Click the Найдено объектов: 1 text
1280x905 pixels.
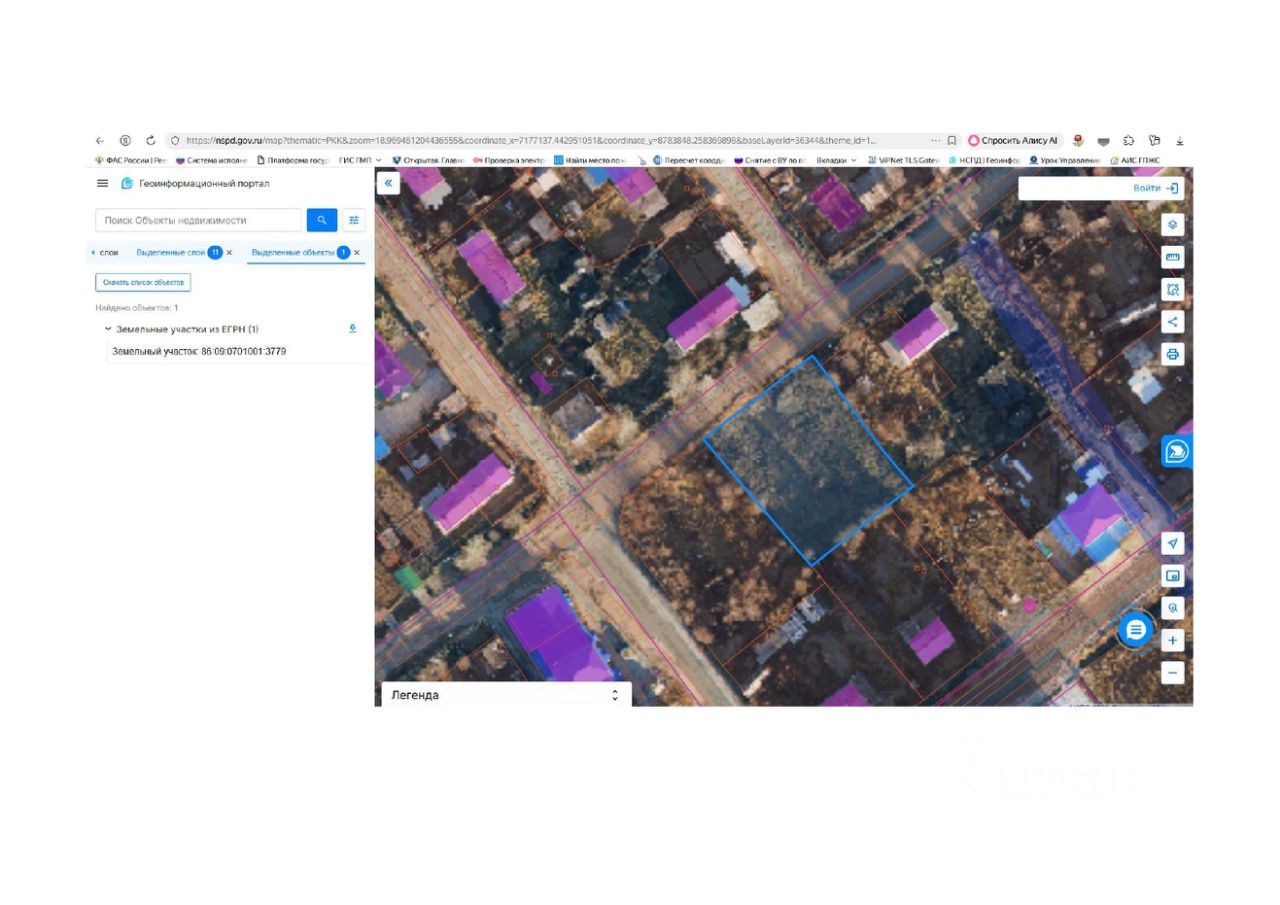(137, 308)
